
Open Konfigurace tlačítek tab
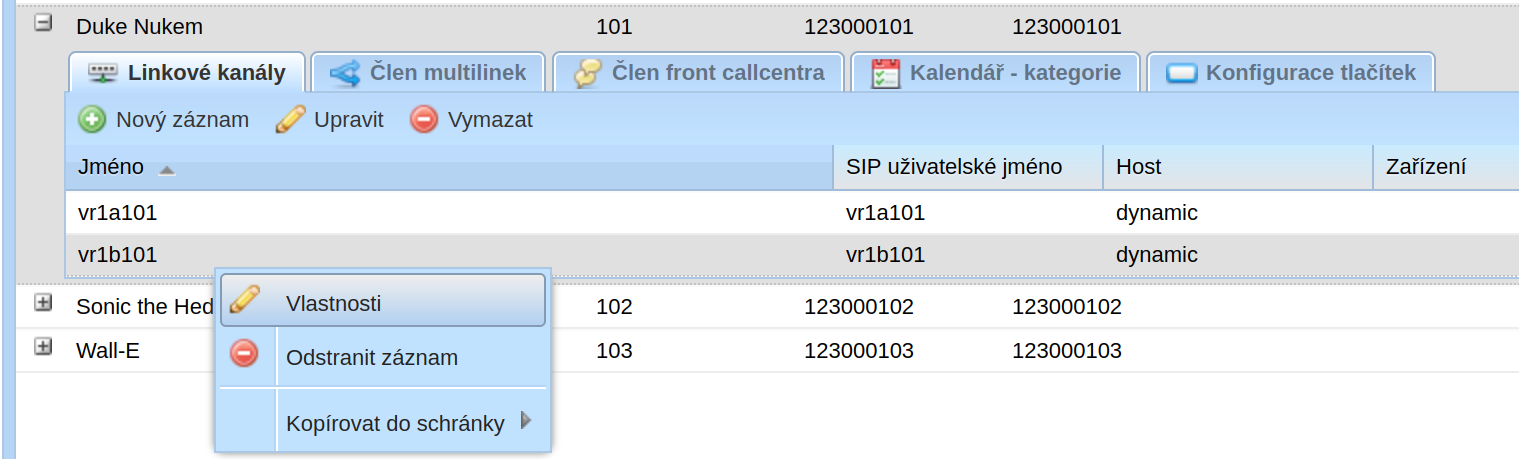click(x=1291, y=73)
